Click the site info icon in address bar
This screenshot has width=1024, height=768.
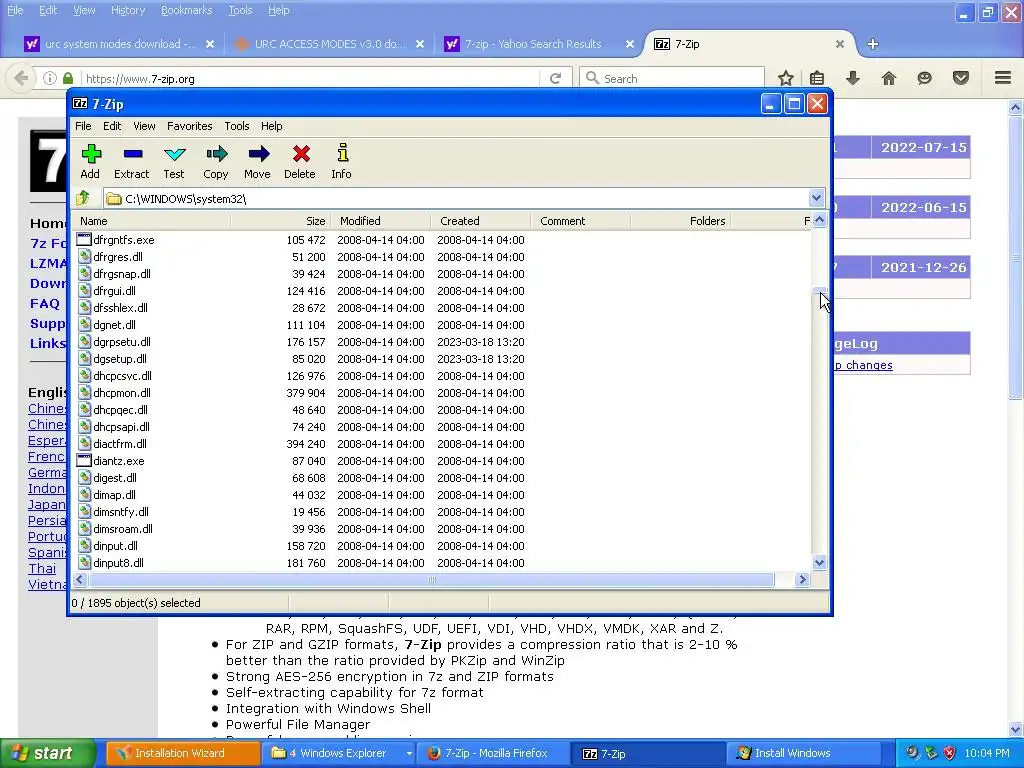tap(50, 78)
